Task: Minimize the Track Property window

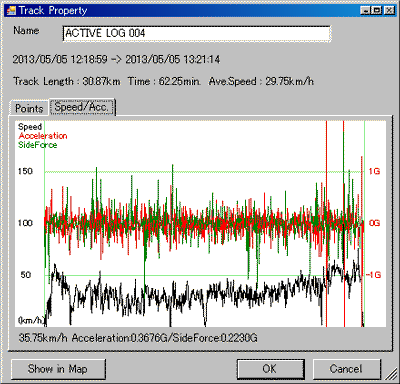Action: tap(365, 10)
